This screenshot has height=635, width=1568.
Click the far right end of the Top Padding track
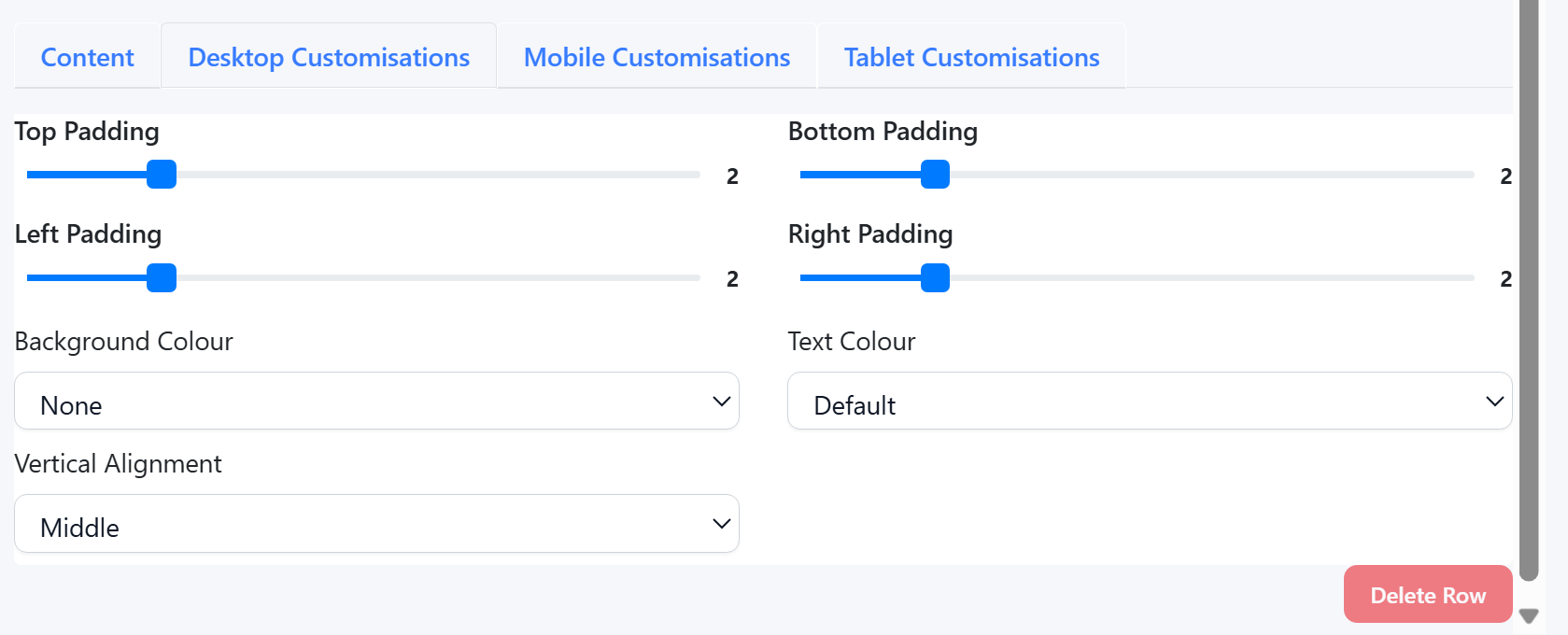pyautogui.click(x=695, y=175)
